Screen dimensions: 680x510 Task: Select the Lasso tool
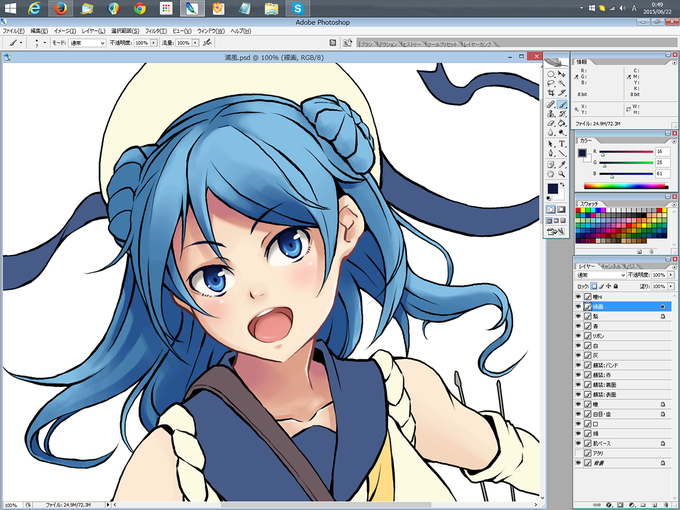(551, 83)
